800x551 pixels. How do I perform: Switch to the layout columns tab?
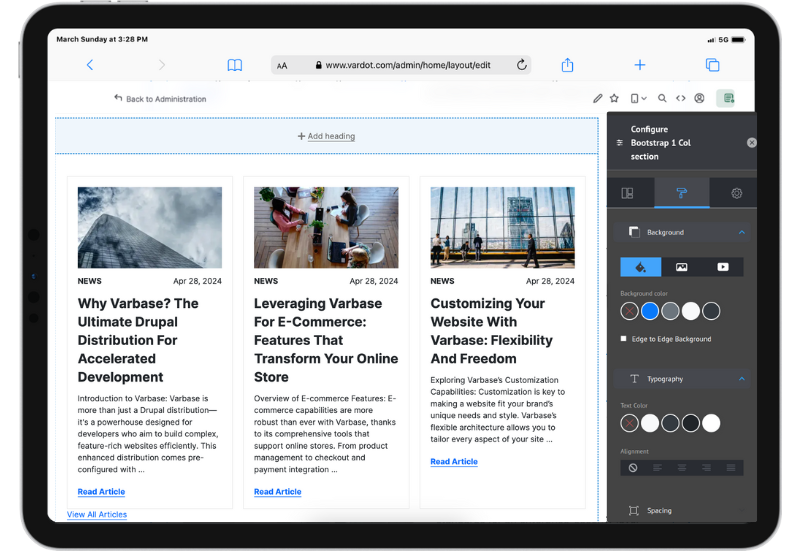click(627, 193)
